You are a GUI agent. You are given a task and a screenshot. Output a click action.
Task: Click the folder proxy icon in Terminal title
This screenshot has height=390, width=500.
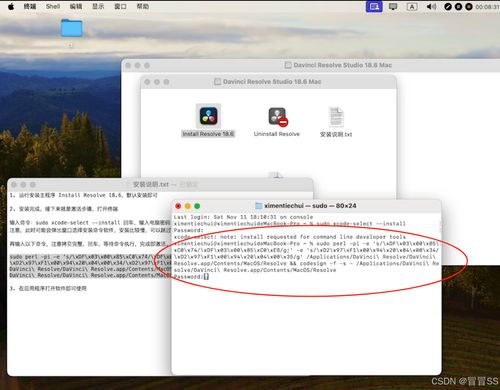click(x=259, y=206)
